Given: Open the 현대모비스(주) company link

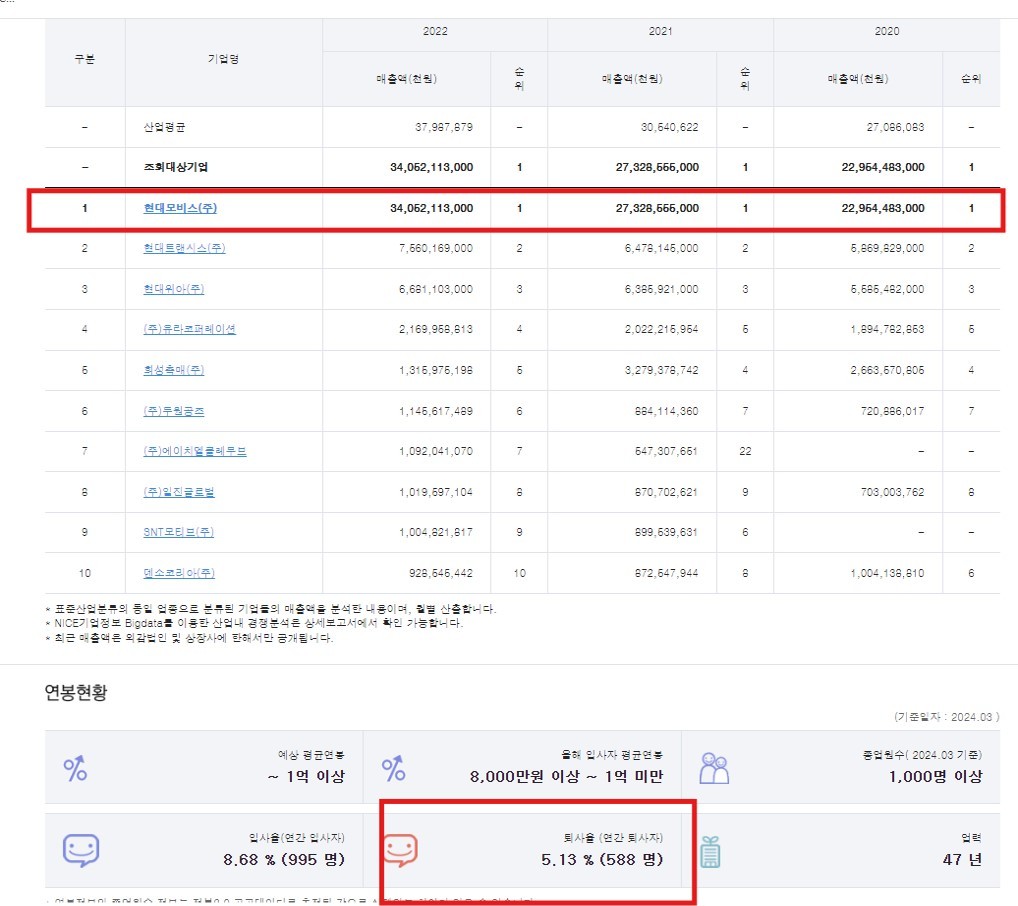Looking at the screenshot, I should (x=180, y=208).
